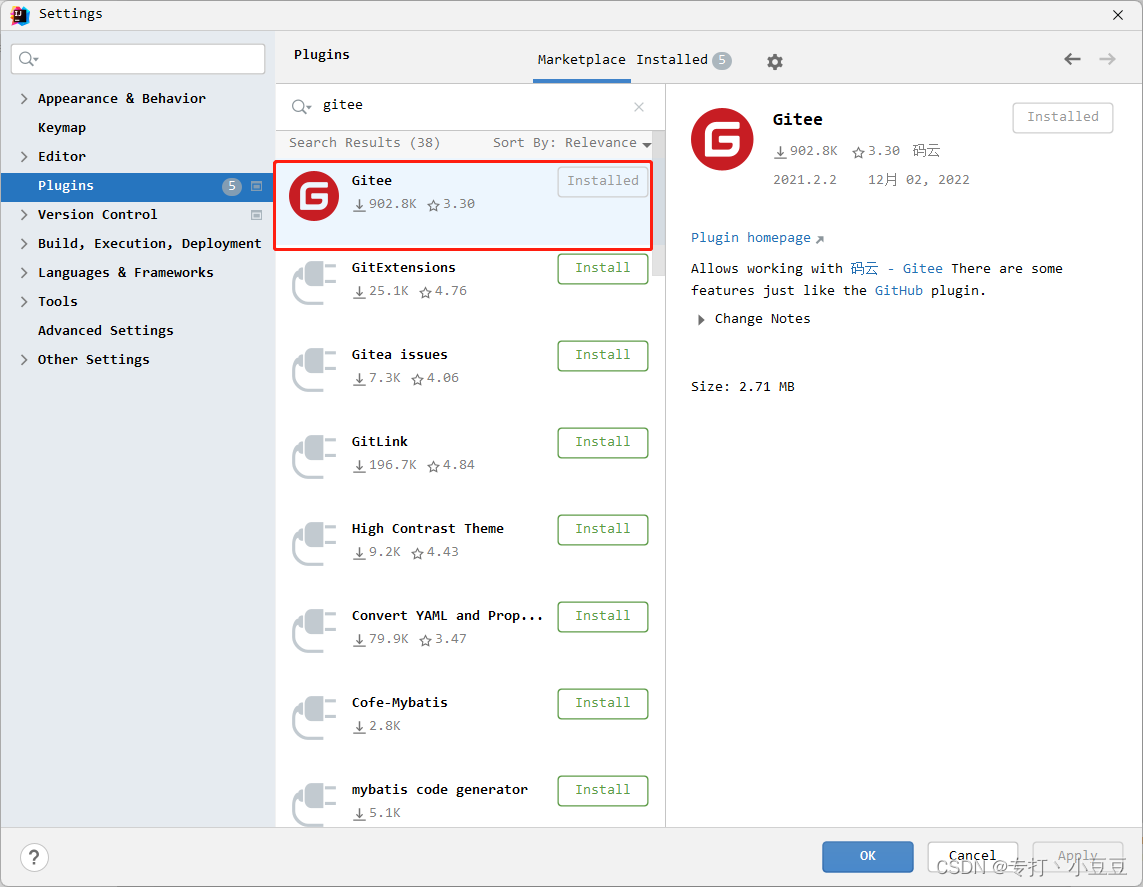This screenshot has width=1143, height=887.
Task: Click the project-level icon beside Plugins
Action: click(x=256, y=186)
